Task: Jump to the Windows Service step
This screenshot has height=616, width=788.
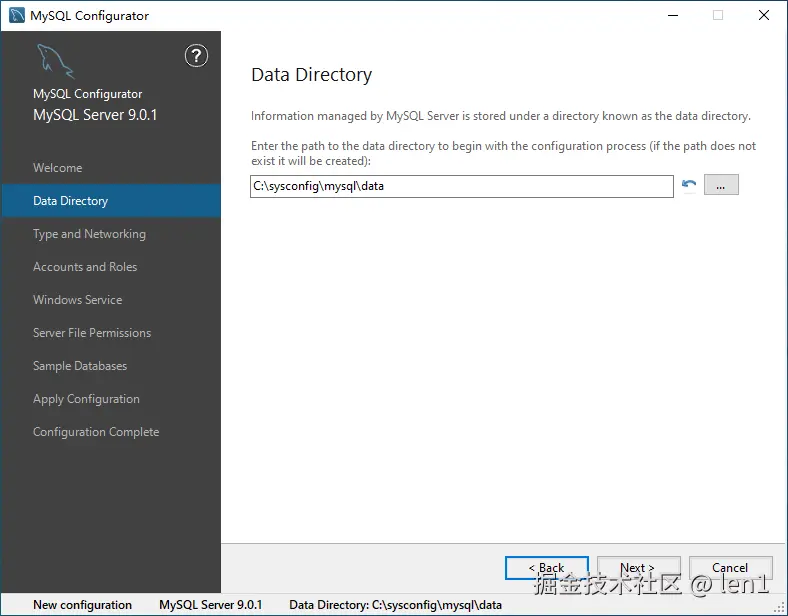Action: click(77, 300)
